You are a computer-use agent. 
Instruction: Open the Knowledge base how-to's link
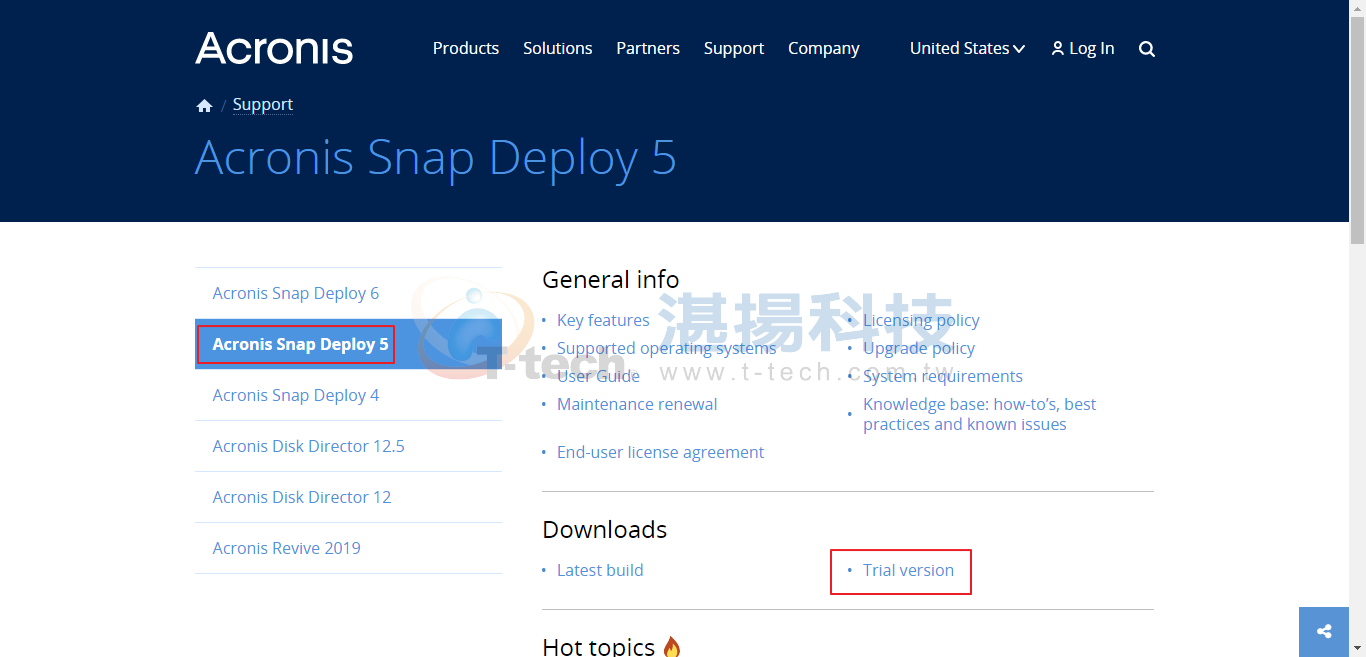(979, 414)
